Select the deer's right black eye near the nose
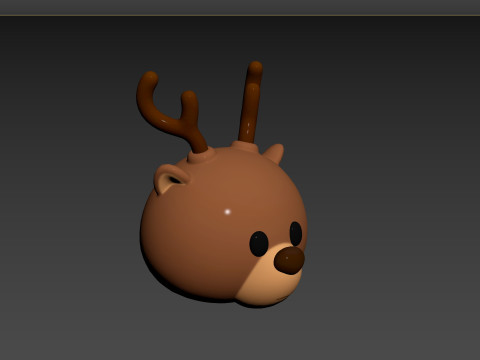480x360 pixels. 296,233
